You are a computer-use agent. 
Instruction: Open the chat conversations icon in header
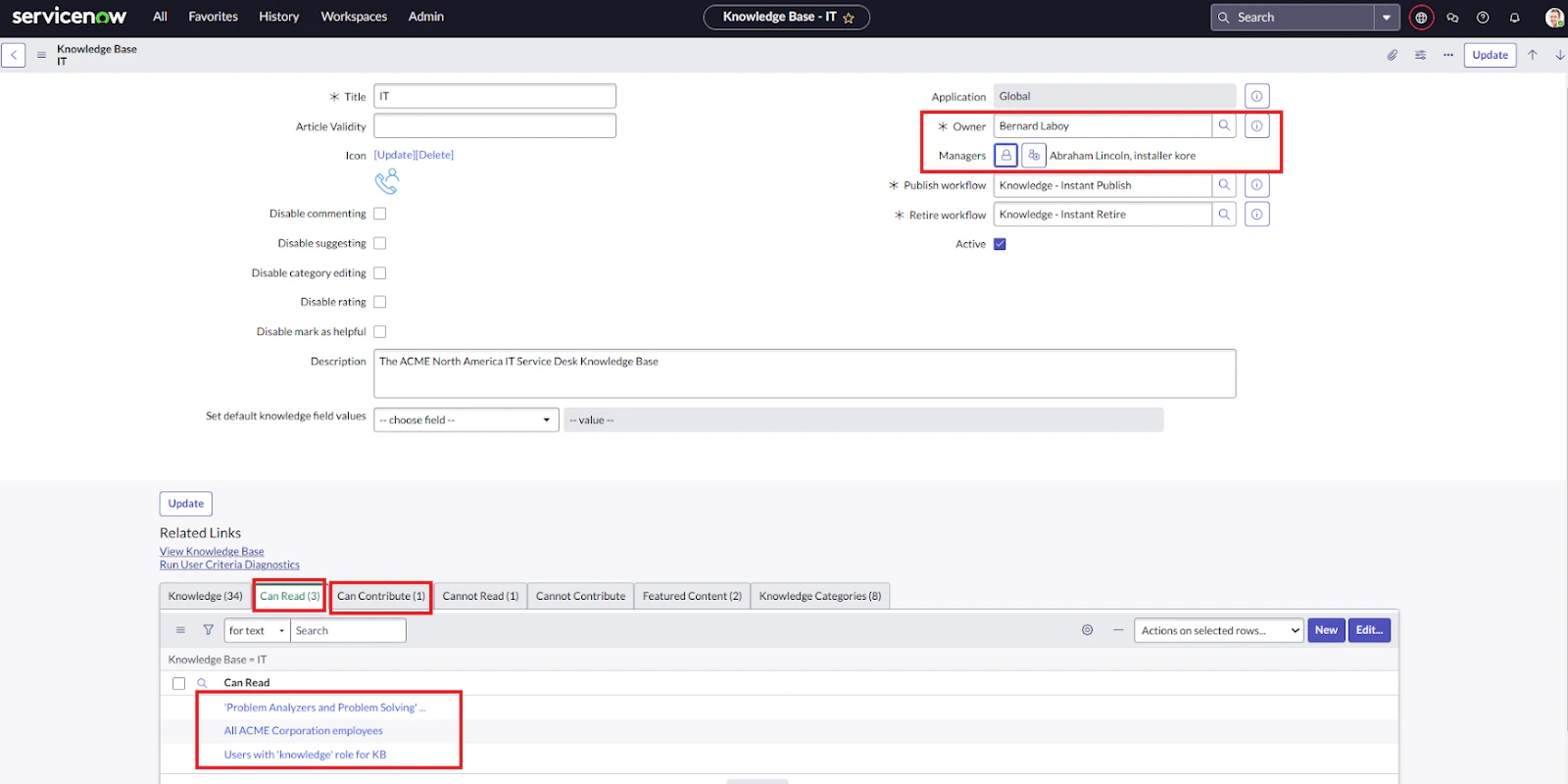(x=1452, y=18)
